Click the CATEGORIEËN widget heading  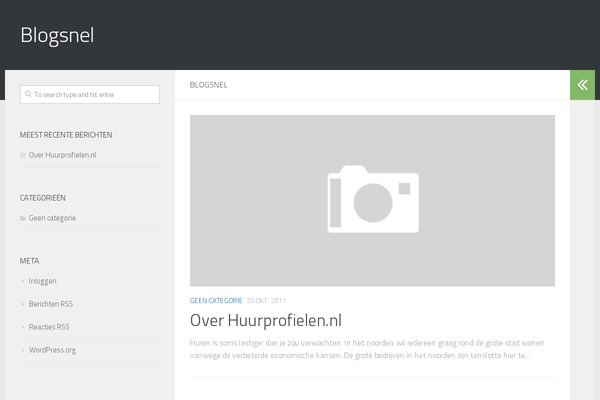tap(42, 198)
